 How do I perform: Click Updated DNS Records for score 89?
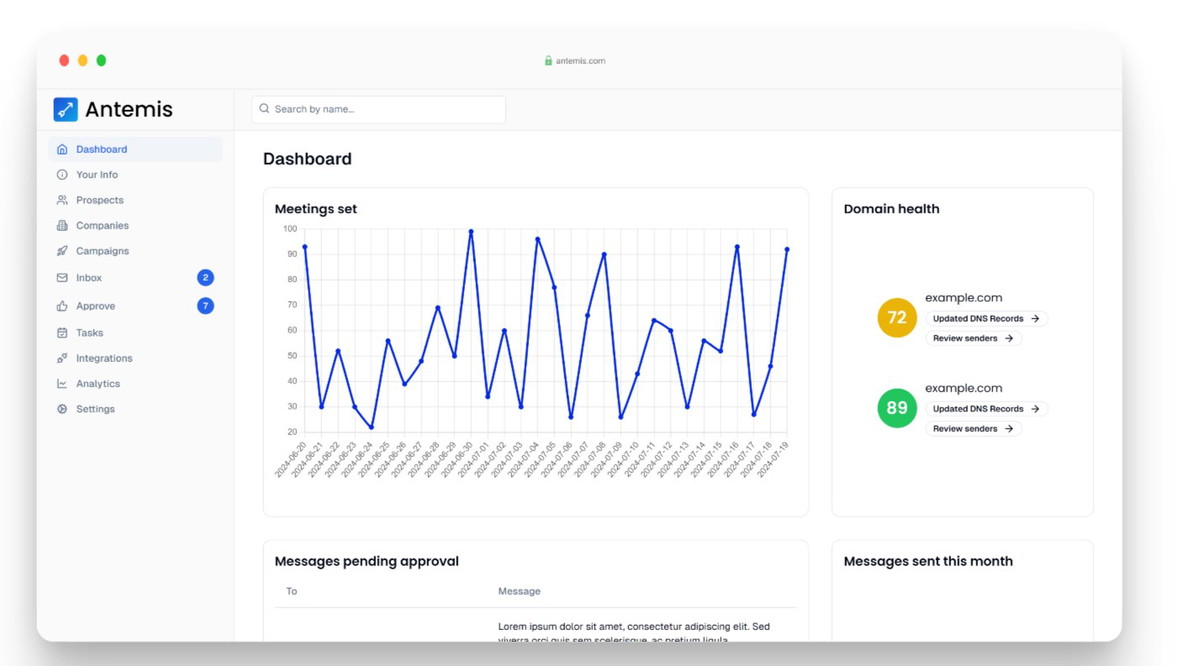click(985, 409)
